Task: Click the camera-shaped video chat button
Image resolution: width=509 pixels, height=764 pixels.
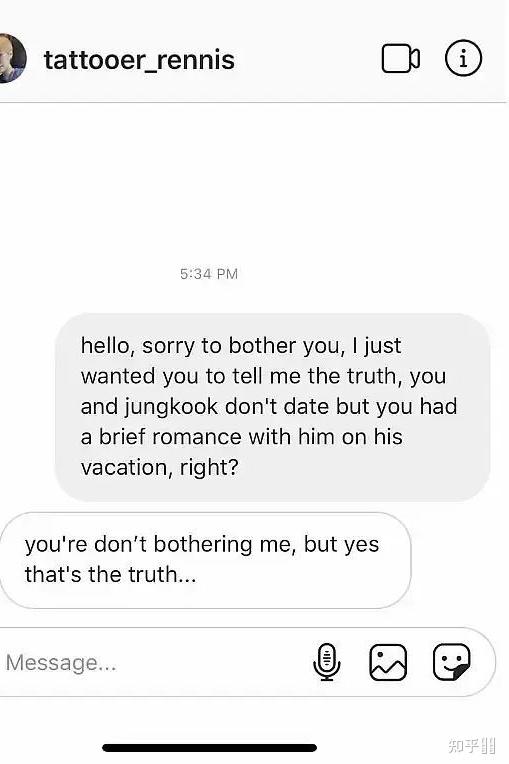Action: (x=400, y=58)
